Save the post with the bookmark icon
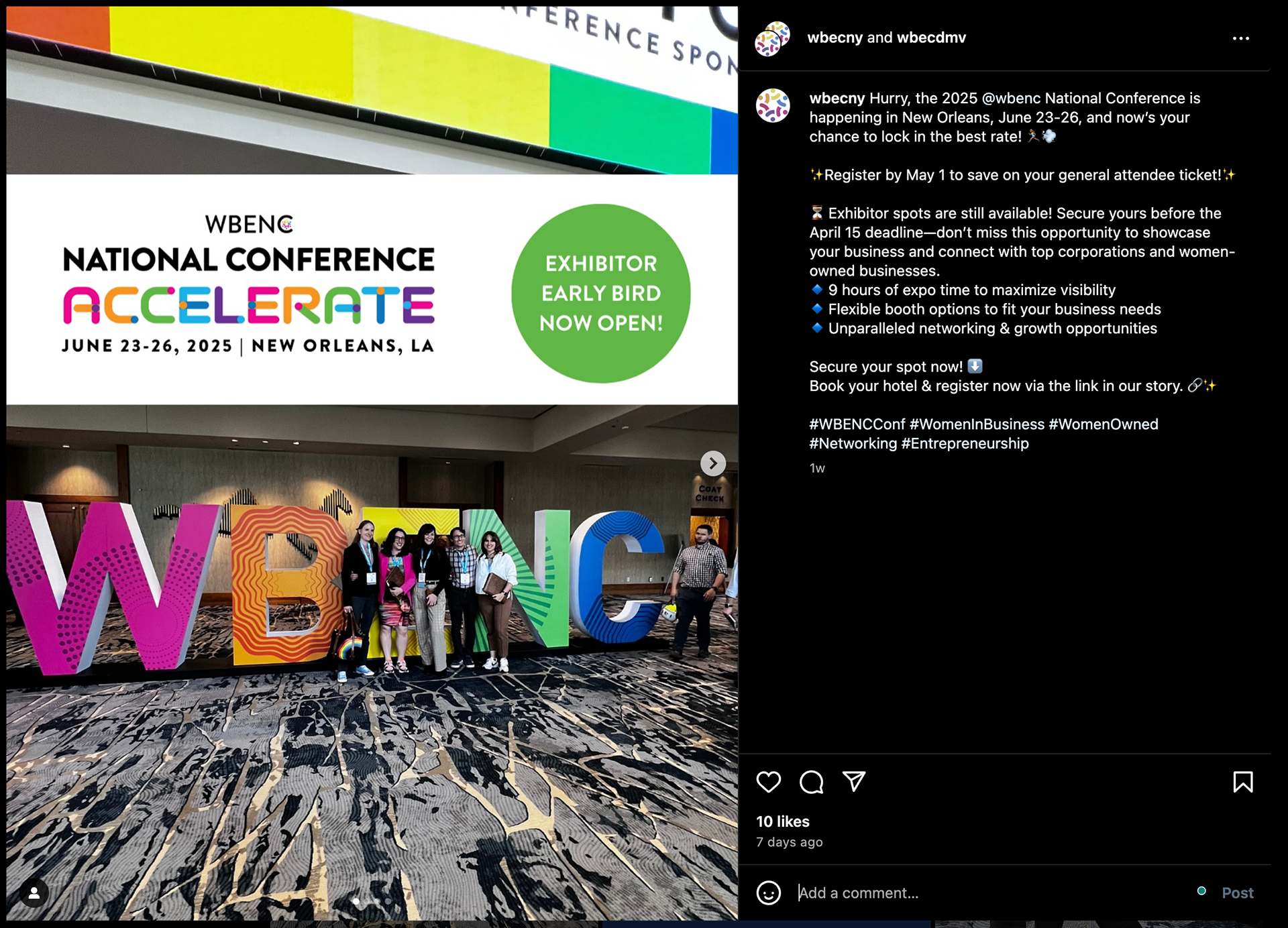 click(x=1243, y=782)
